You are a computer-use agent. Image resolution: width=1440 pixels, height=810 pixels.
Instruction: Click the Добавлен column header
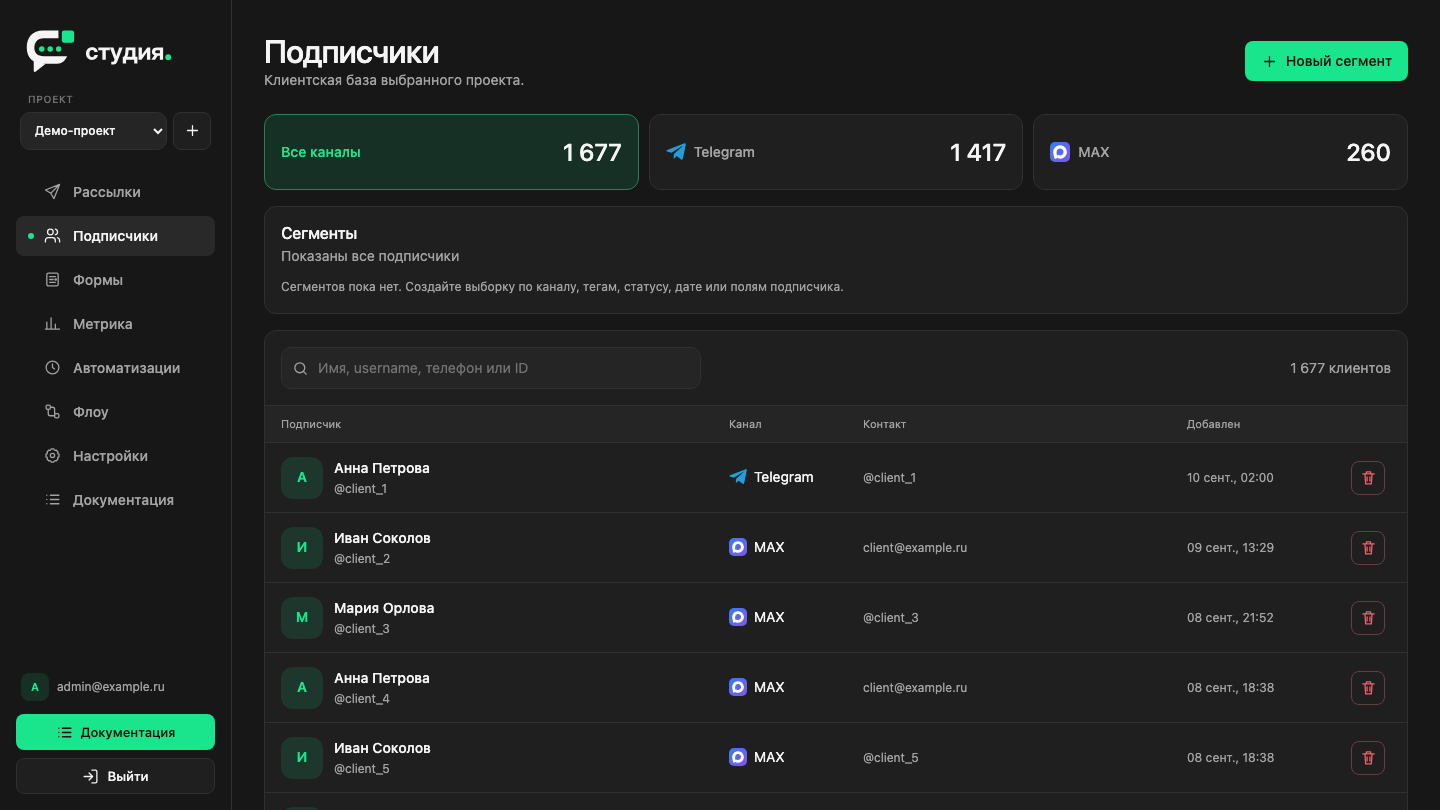click(1213, 424)
